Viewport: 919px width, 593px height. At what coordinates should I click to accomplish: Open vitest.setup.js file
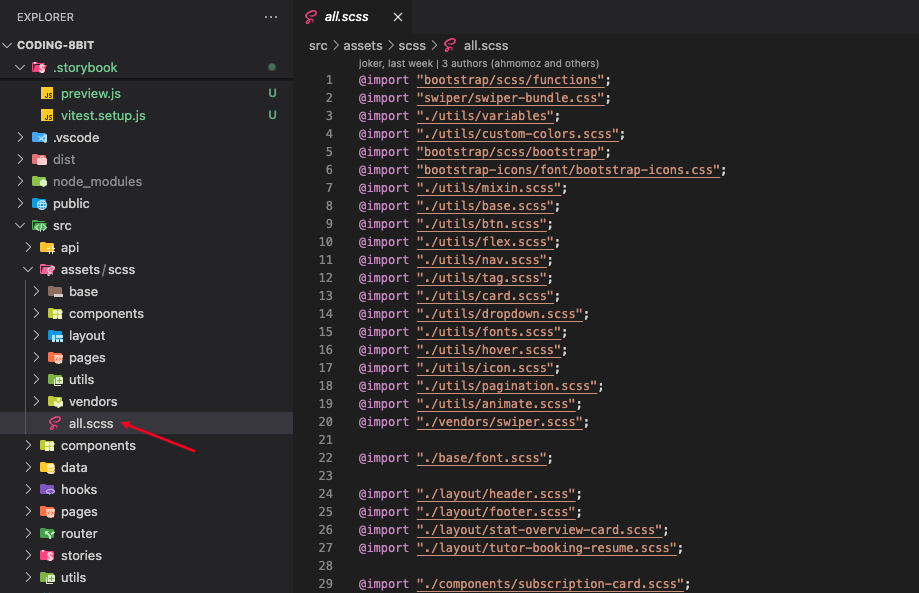pos(103,115)
